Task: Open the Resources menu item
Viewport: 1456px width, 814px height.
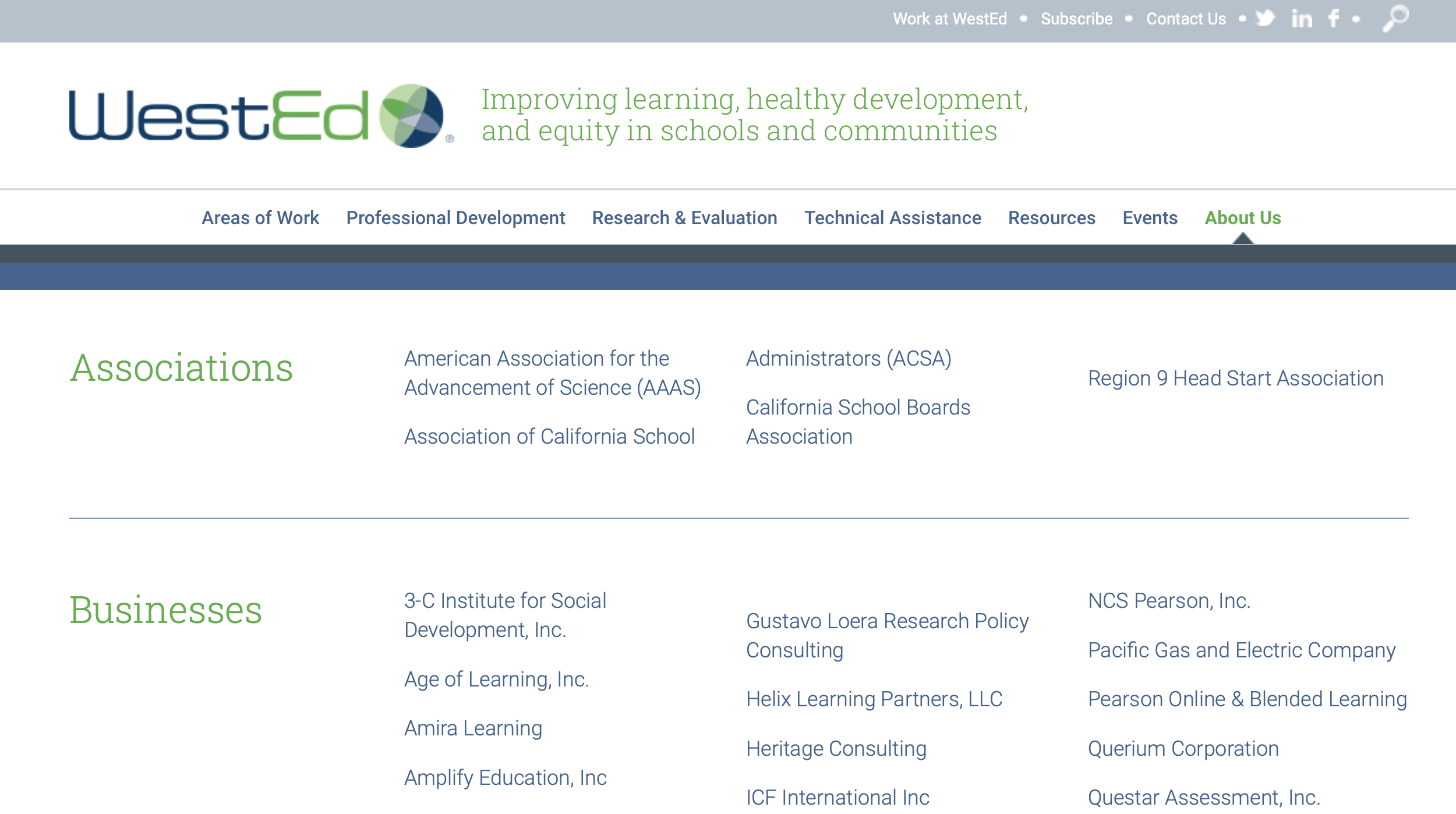Action: 1051,218
